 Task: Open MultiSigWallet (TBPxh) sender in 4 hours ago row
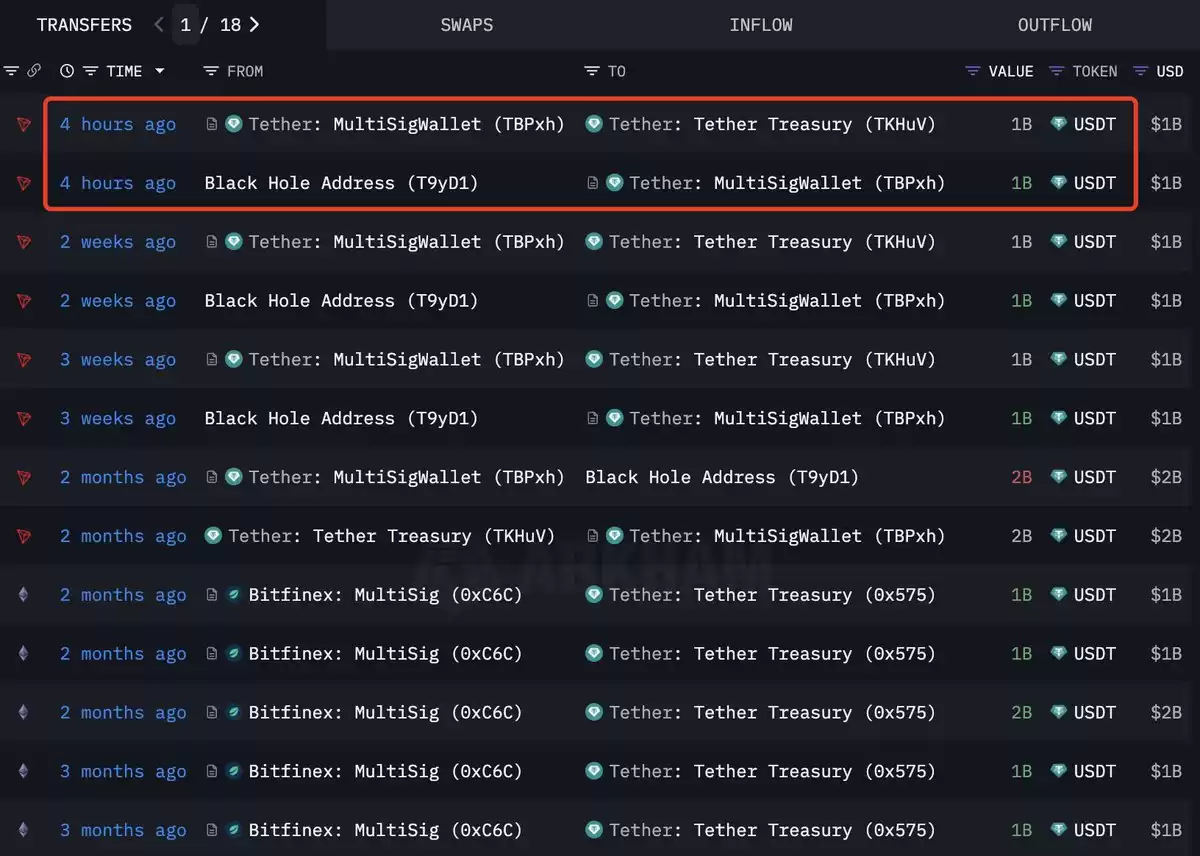449,125
